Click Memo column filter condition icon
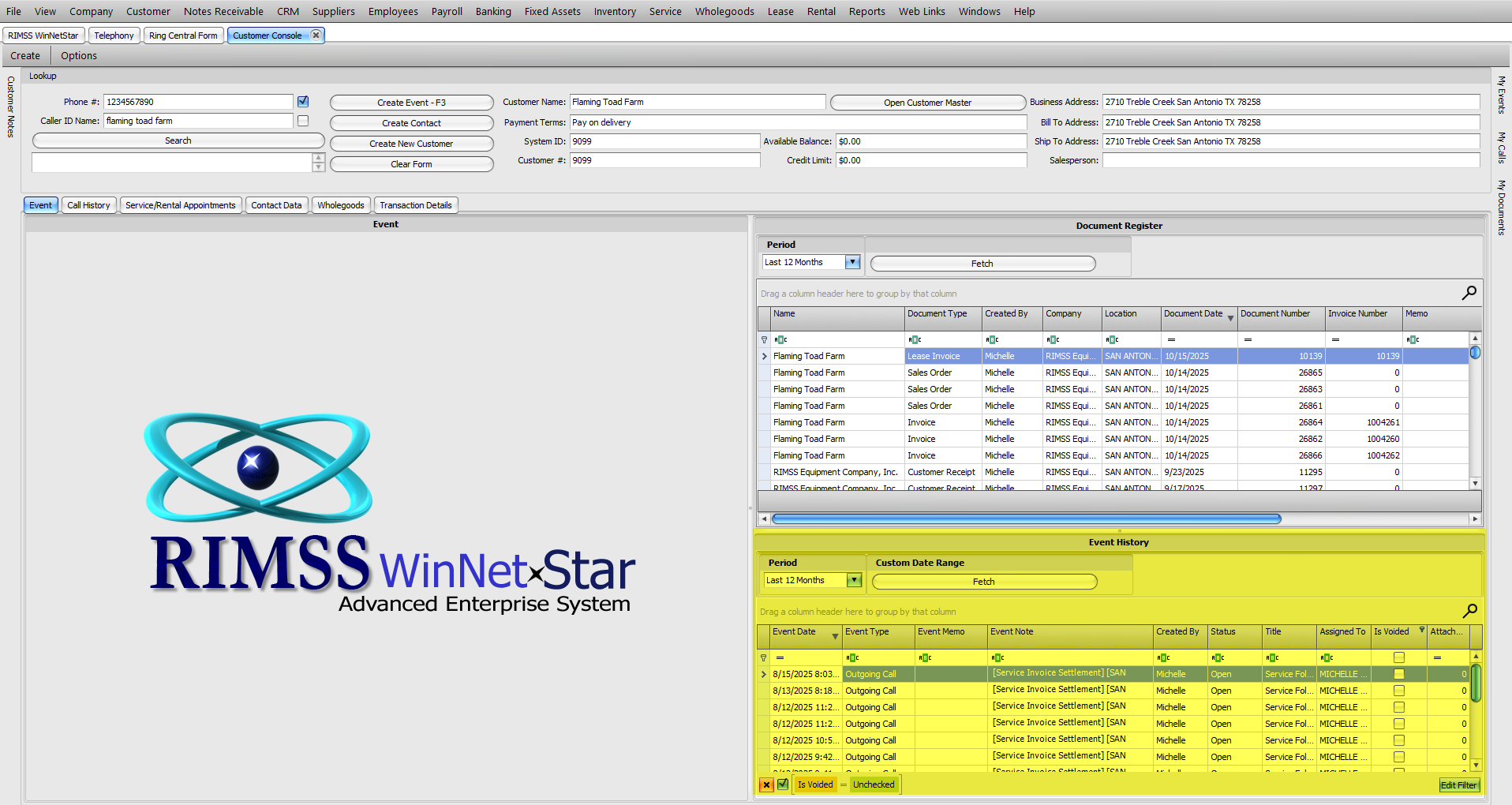This screenshot has height=805, width=1512. [1413, 339]
